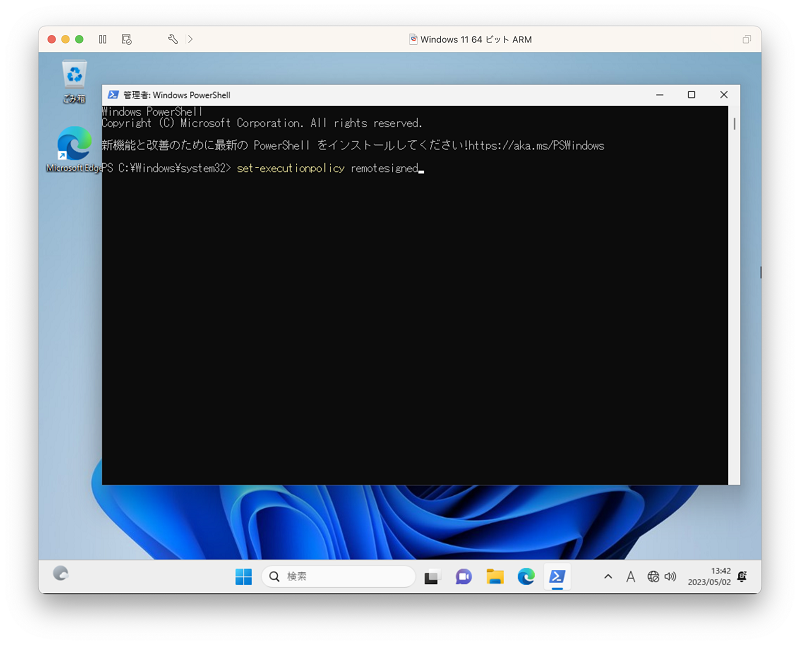Select Microsoft Edge desktop shortcut
The width and height of the screenshot is (800, 645).
pyautogui.click(x=74, y=150)
